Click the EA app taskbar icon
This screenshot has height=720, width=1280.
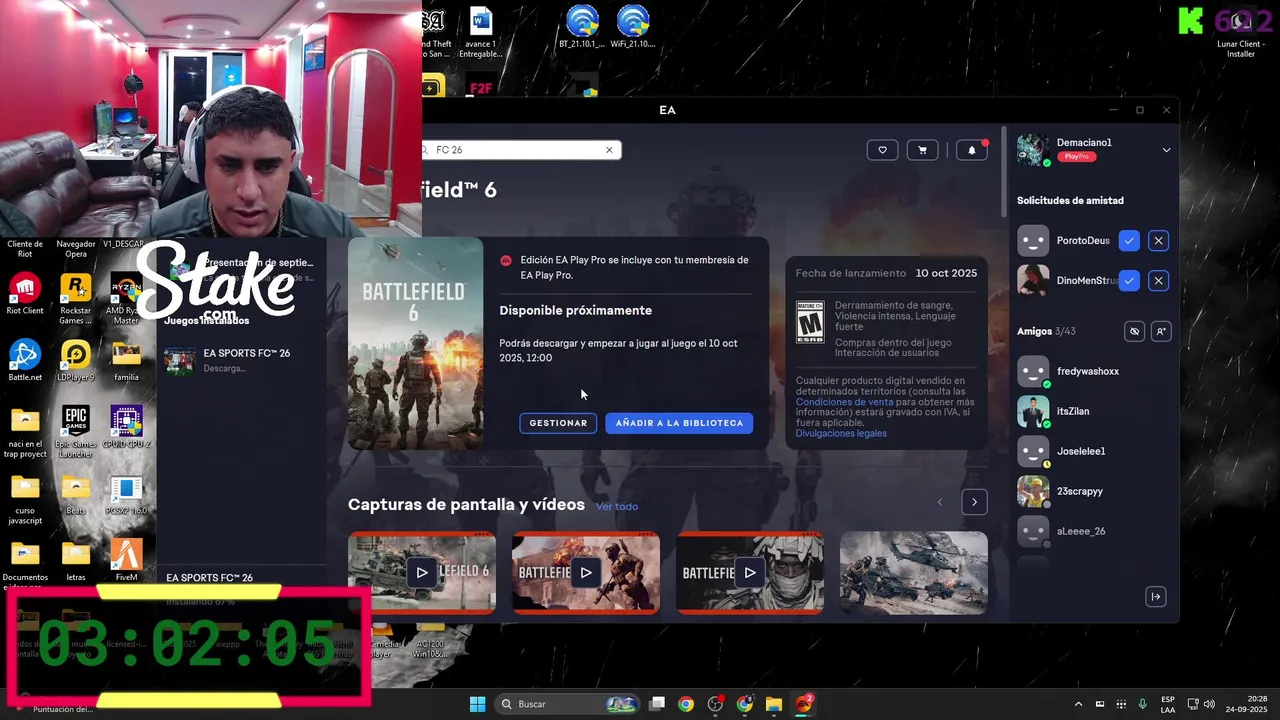pos(804,704)
